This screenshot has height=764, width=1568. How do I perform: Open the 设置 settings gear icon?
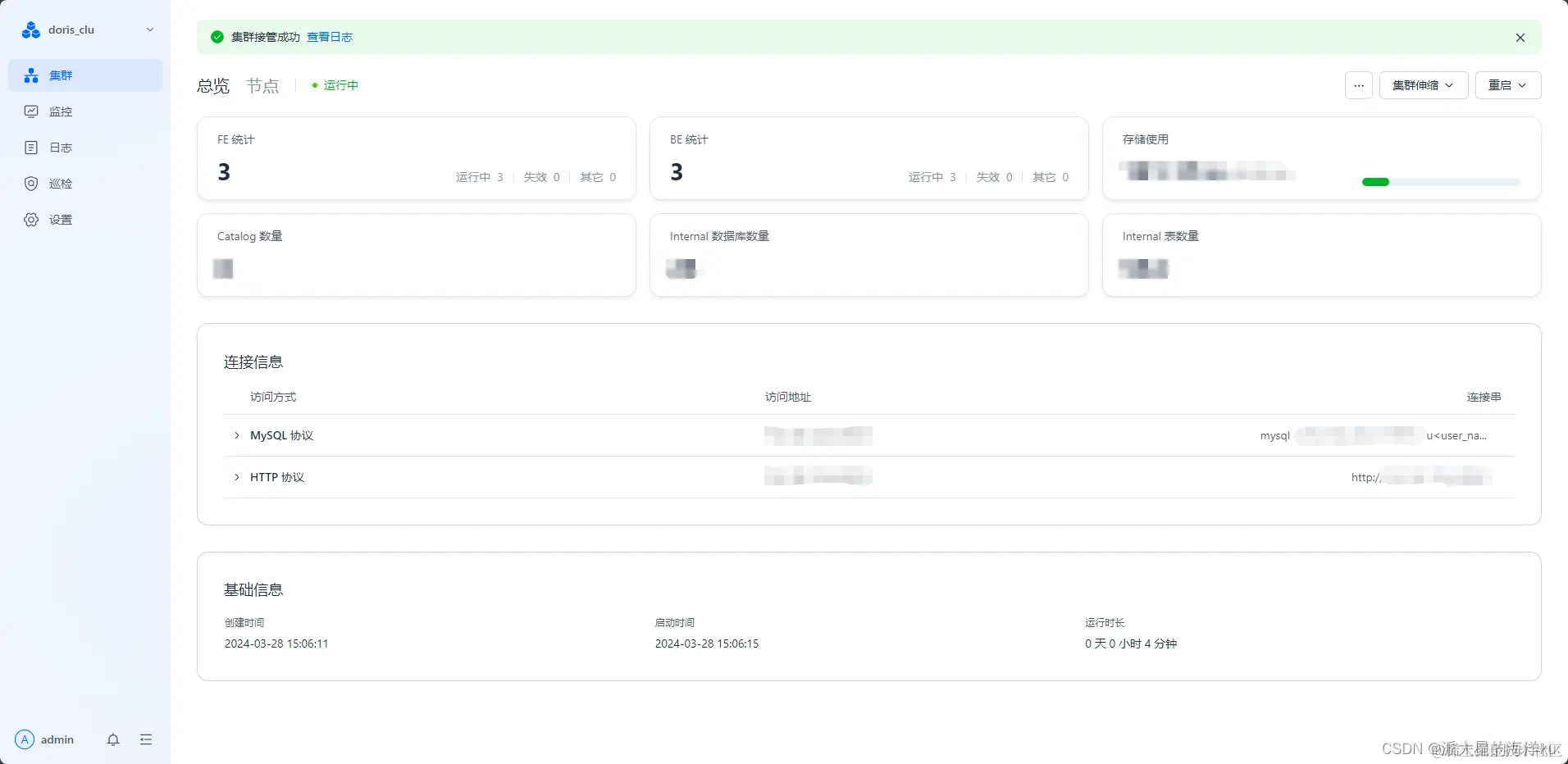[x=31, y=220]
